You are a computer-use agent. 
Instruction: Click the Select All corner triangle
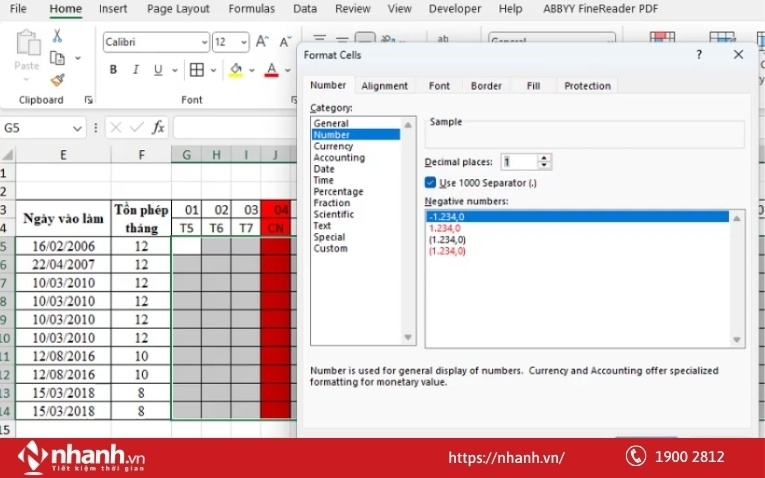(8, 156)
